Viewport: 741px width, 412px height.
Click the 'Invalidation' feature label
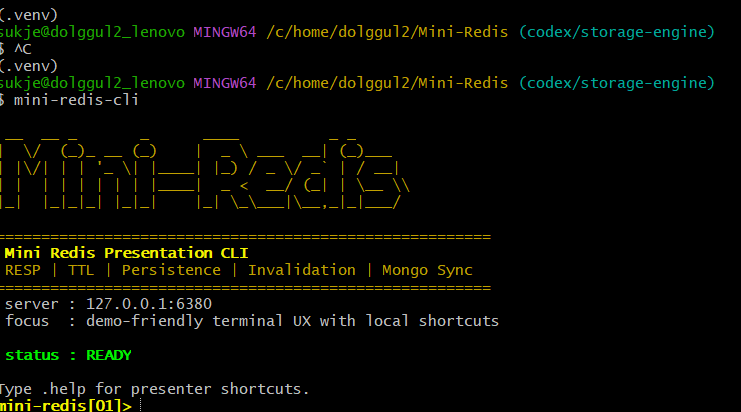[302, 270]
